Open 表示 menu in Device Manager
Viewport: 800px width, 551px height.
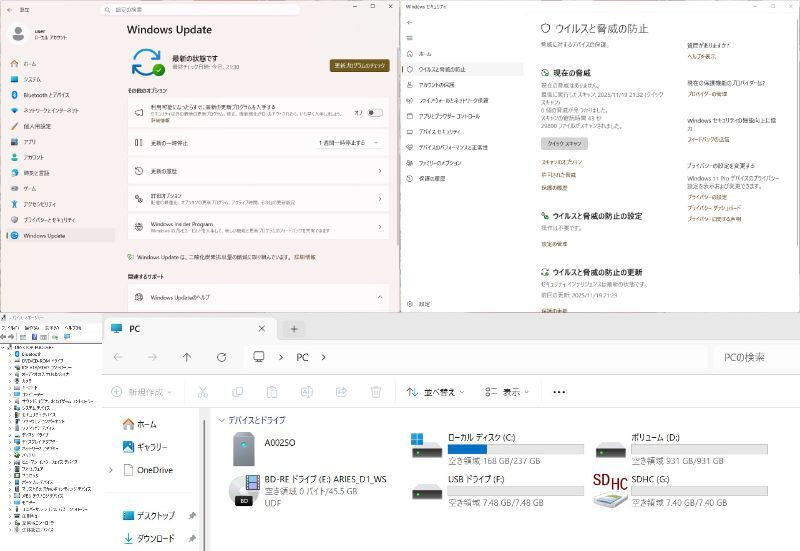52,328
